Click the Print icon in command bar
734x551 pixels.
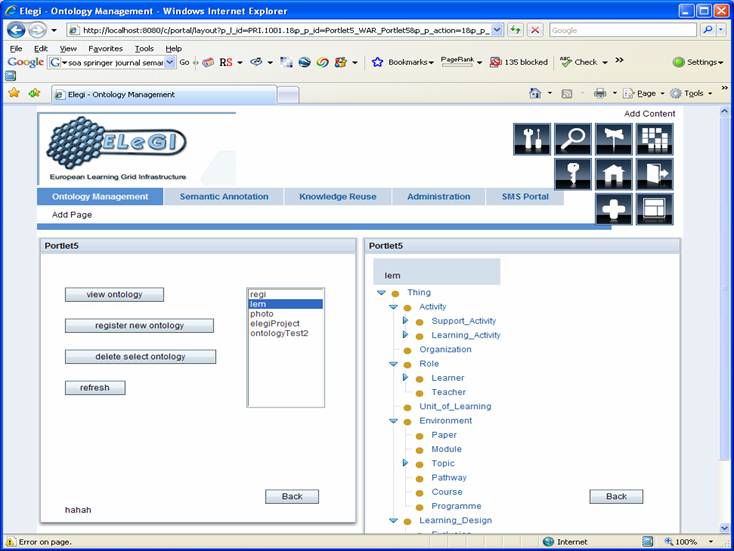pos(600,93)
